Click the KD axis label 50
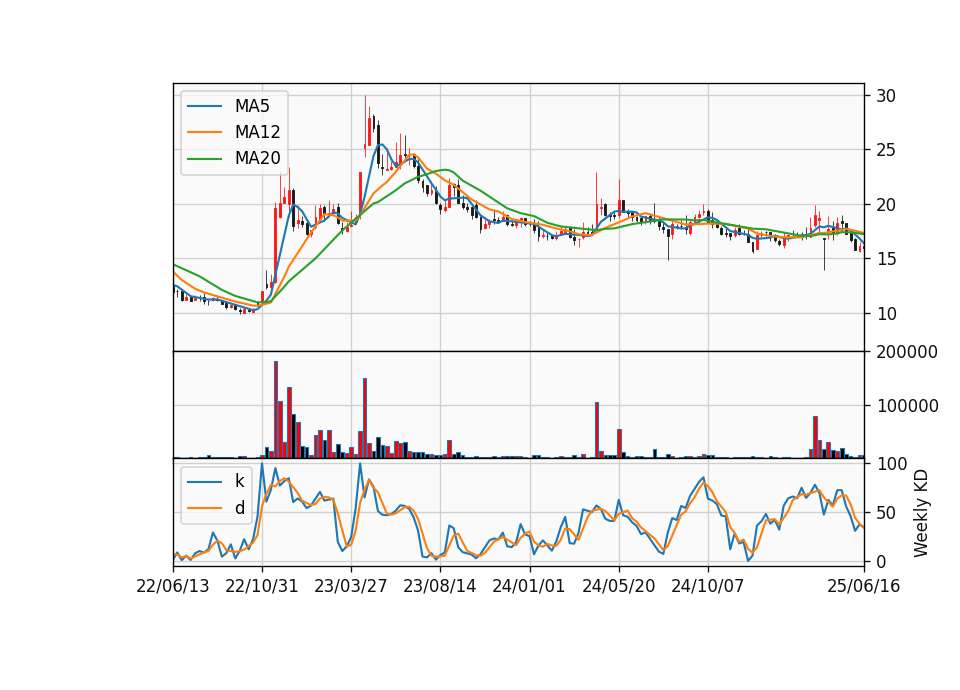 (x=886, y=513)
